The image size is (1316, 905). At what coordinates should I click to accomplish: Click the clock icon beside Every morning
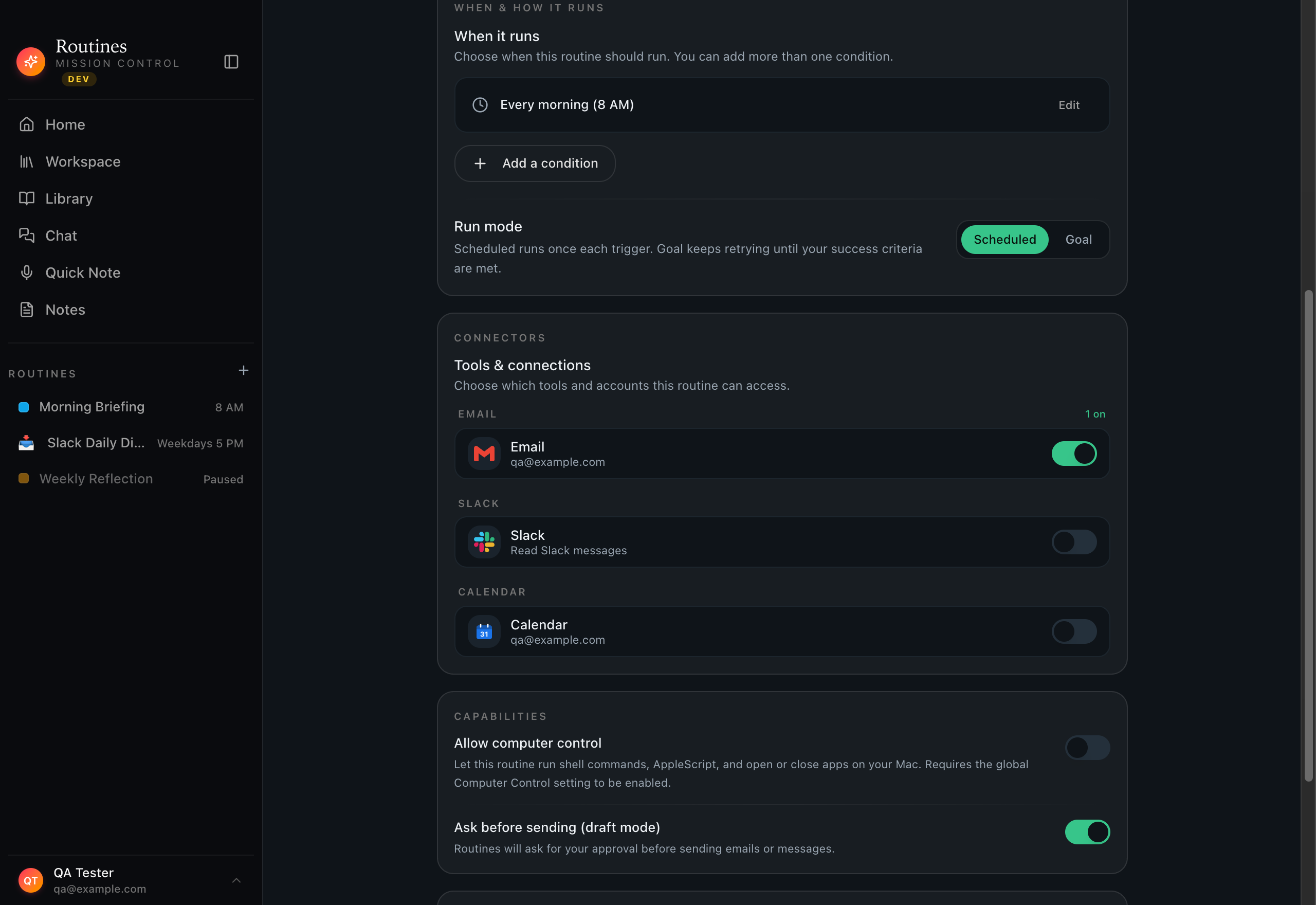tap(480, 105)
